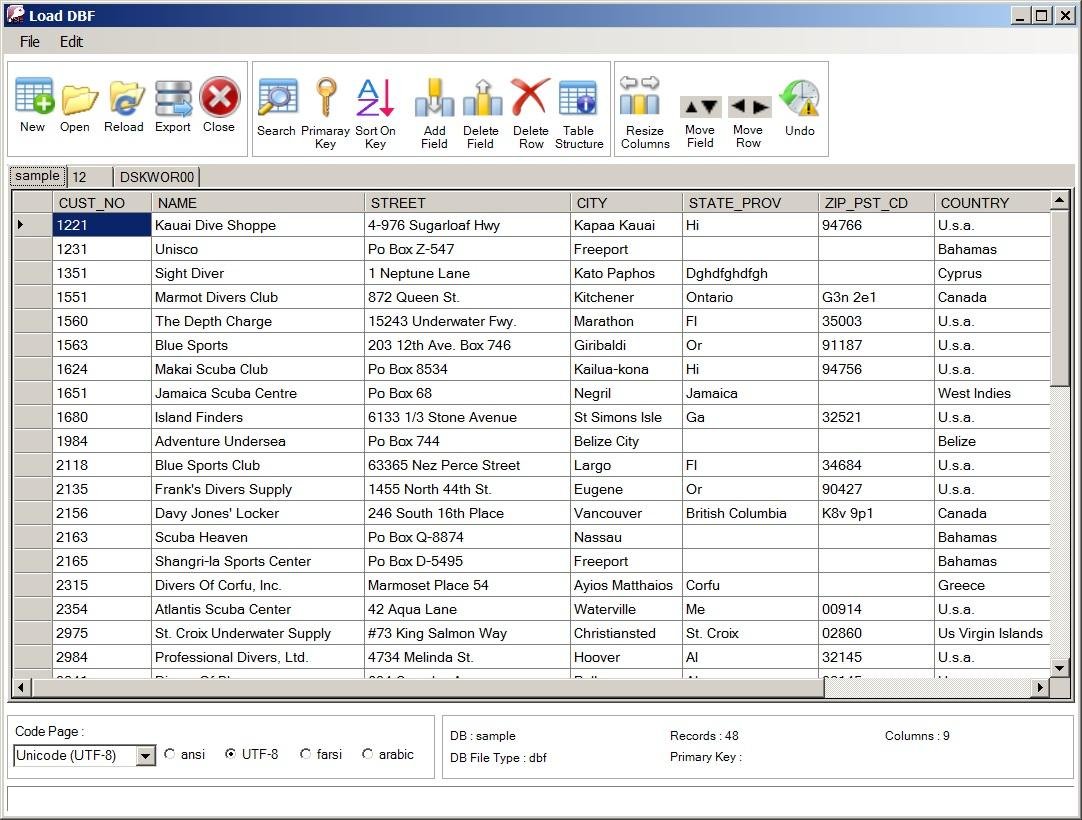View the Table Structure
Image resolution: width=1082 pixels, height=820 pixels.
tap(578, 98)
